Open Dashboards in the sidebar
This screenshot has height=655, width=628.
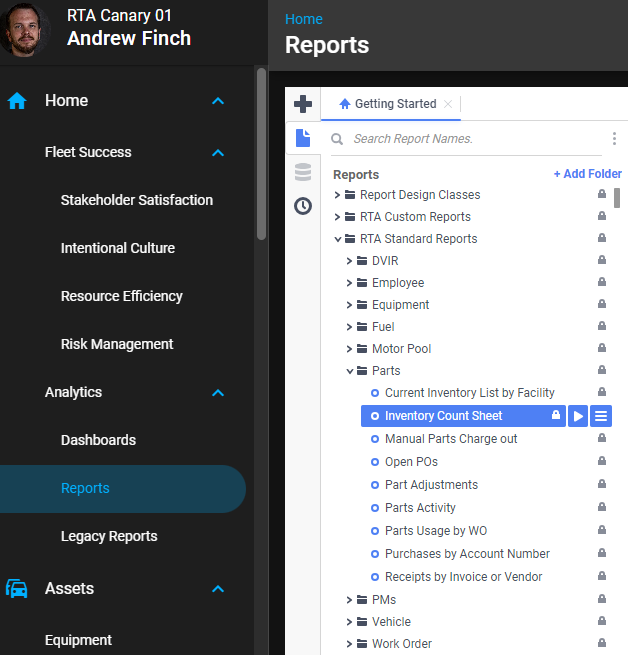pyautogui.click(x=98, y=440)
